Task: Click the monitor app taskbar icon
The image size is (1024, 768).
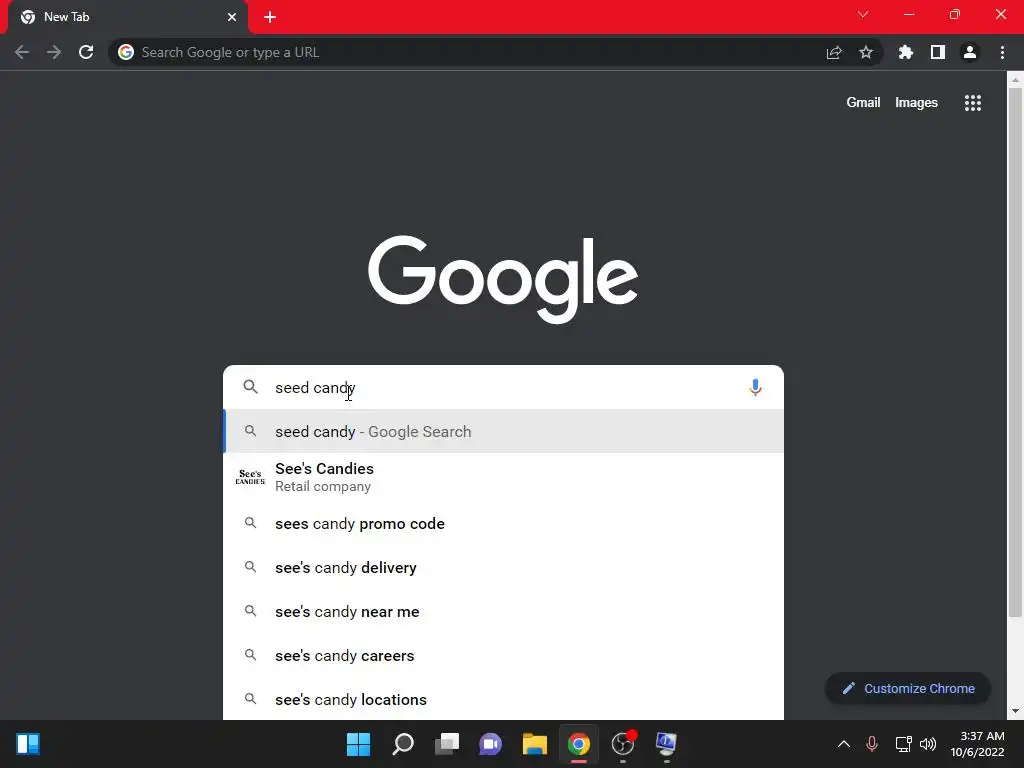Action: pyautogui.click(x=666, y=744)
